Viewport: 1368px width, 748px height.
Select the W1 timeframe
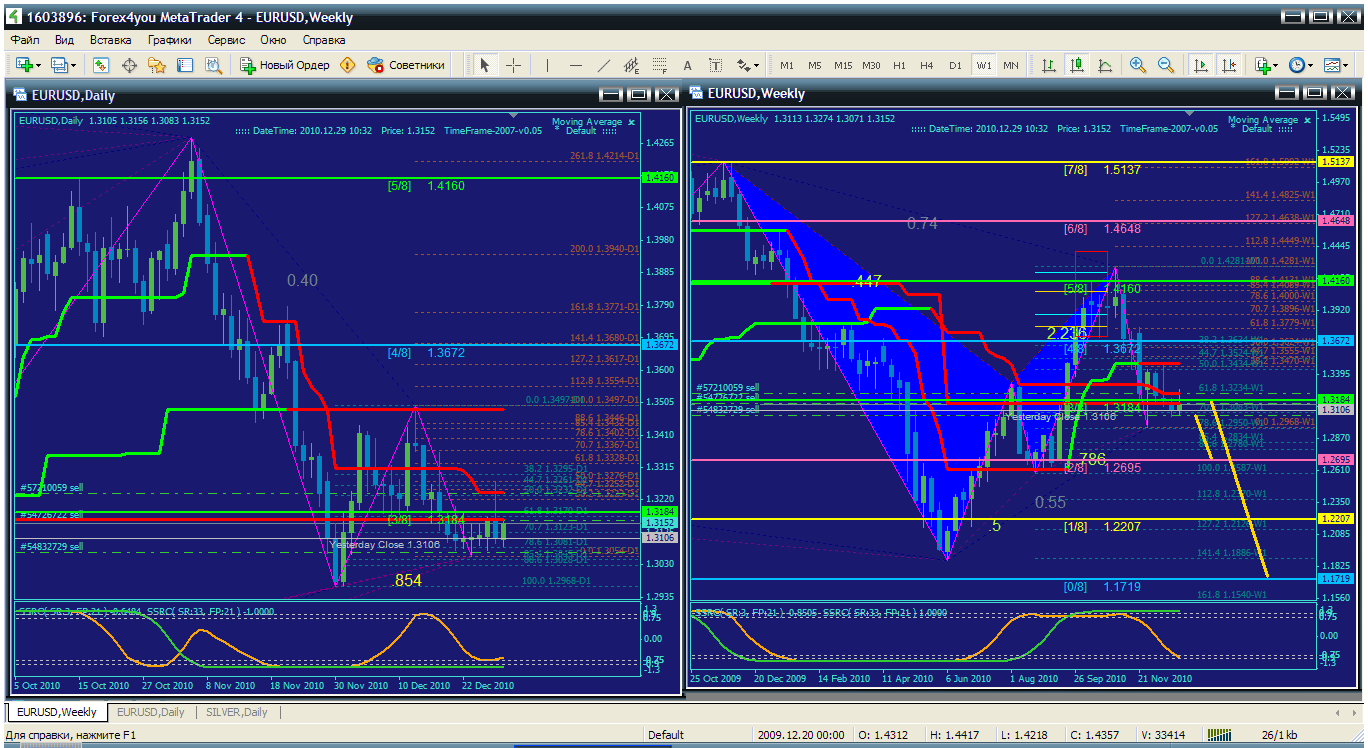984,65
